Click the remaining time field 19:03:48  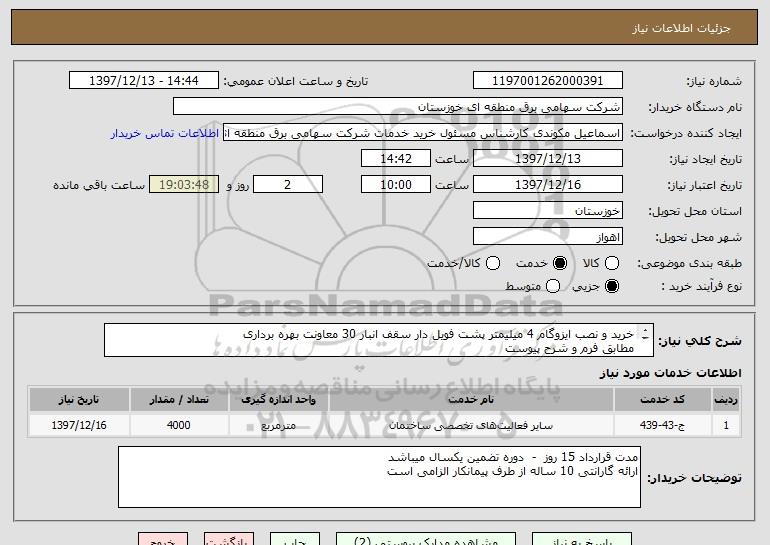184,185
